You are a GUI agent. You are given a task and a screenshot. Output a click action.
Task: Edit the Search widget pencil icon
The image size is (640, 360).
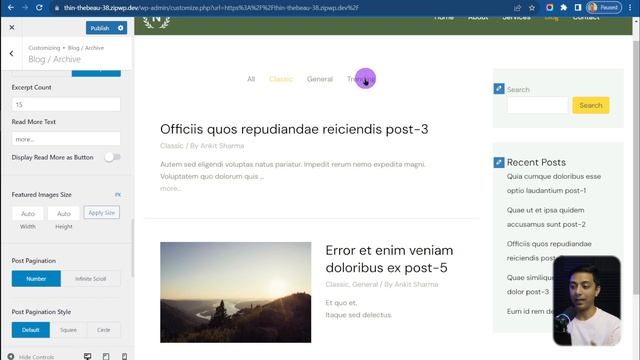[499, 89]
